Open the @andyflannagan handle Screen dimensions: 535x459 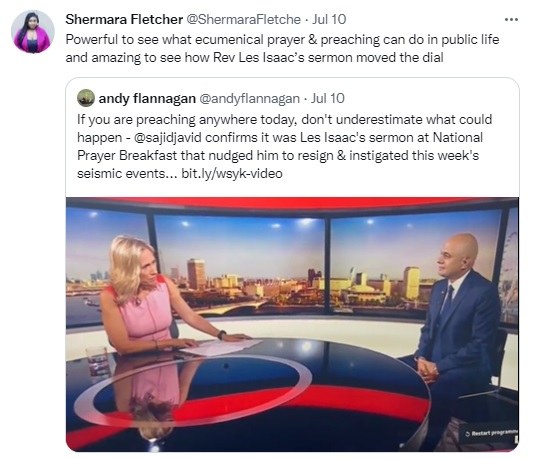(249, 99)
